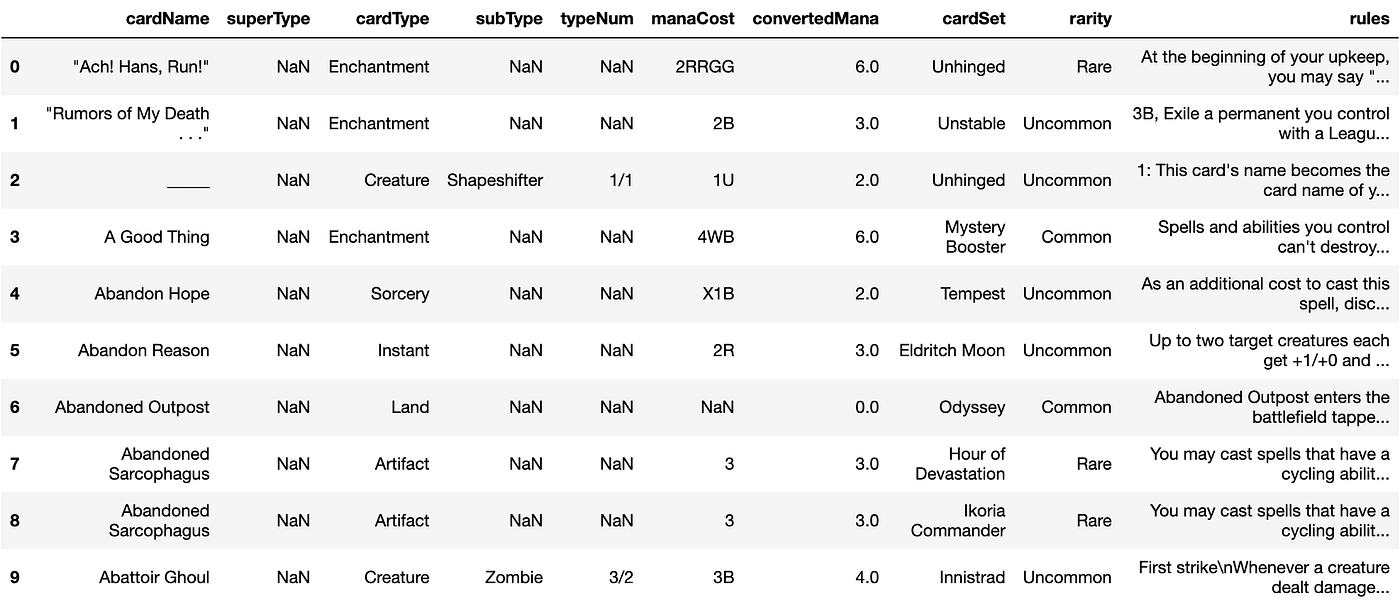Select the typeNum column header
This screenshot has width=1400, height=606.
(597, 18)
